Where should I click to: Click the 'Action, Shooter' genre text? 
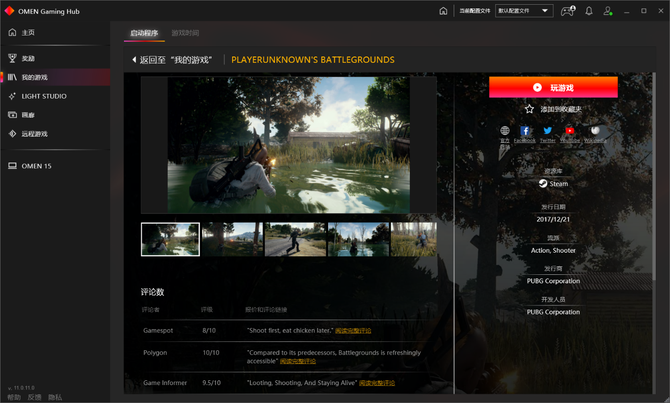point(553,250)
